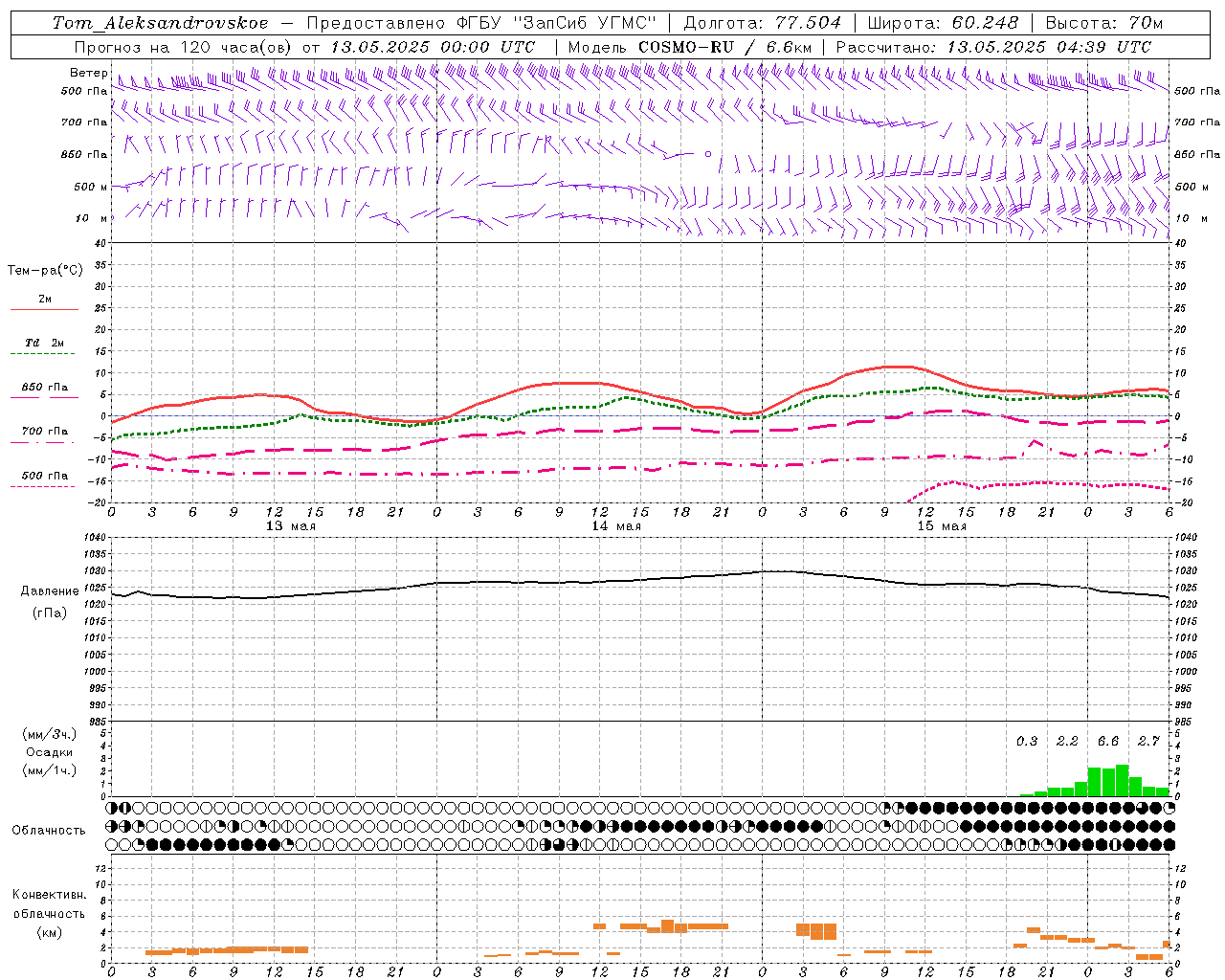
Task: Click the "Td 2м" legend label
Action: point(44,343)
